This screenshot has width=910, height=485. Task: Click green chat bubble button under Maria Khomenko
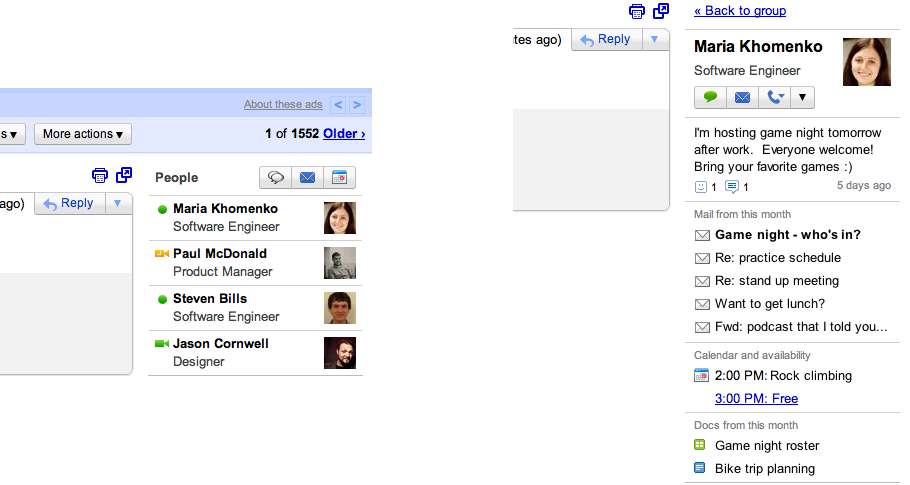[x=711, y=97]
